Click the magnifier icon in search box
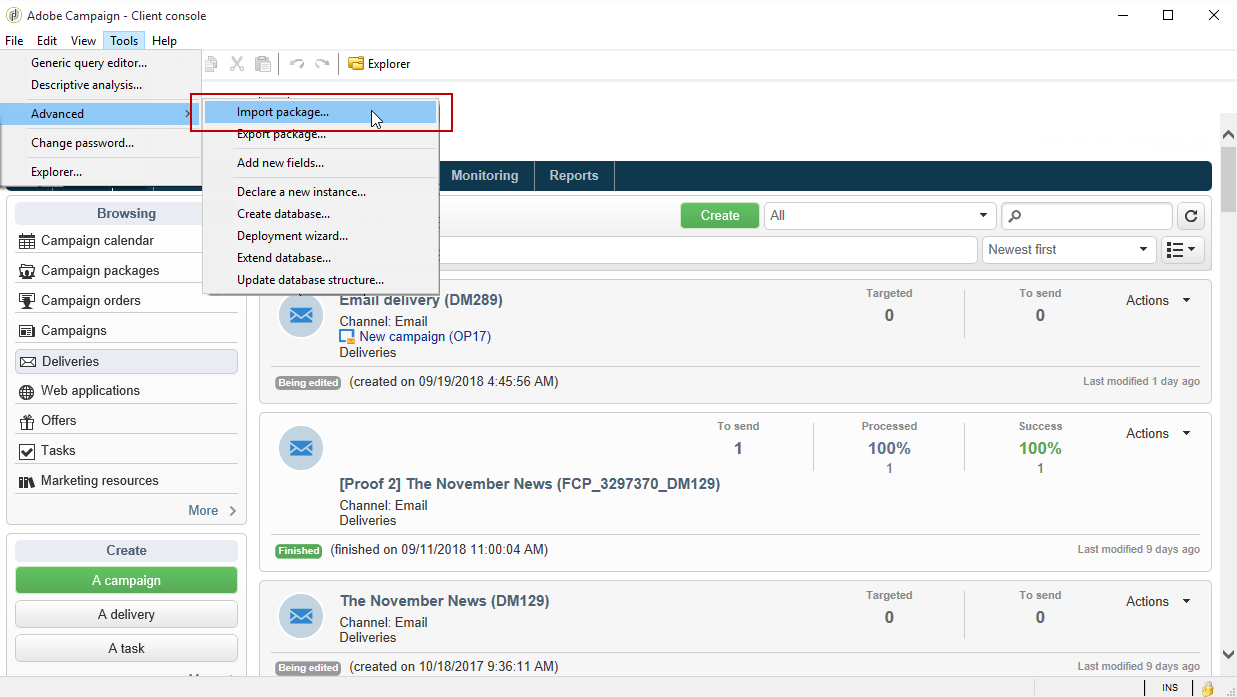 pos(1014,216)
